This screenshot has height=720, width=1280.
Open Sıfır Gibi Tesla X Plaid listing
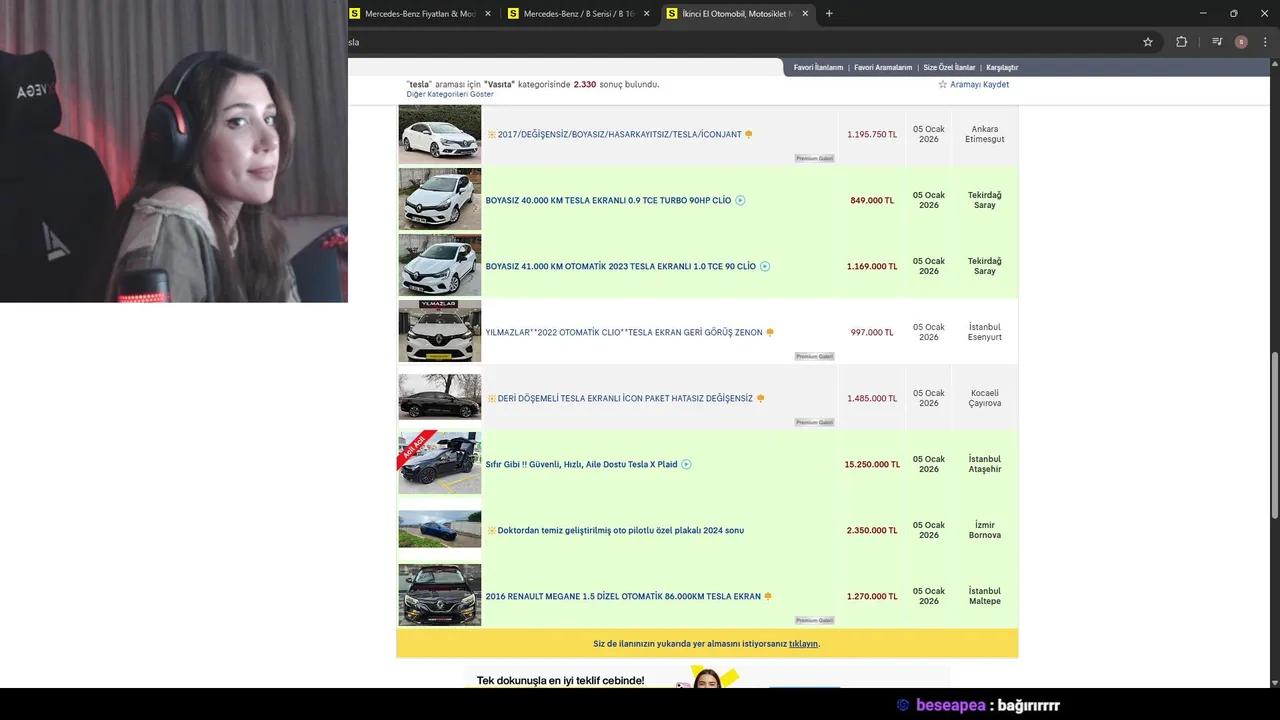581,464
